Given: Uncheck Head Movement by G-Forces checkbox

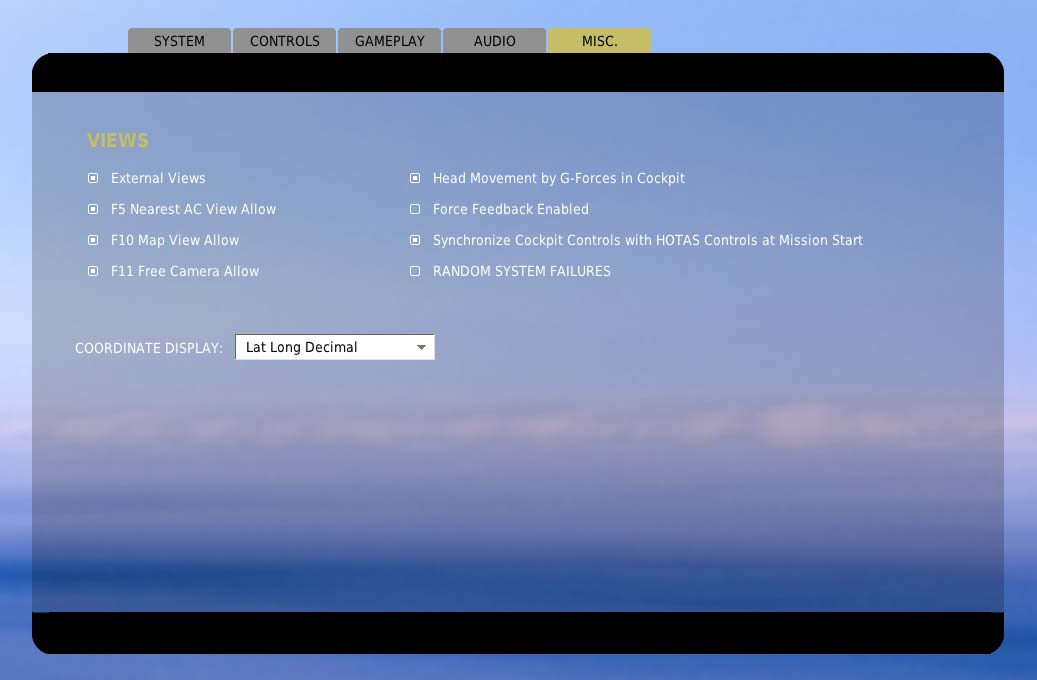Looking at the screenshot, I should tap(415, 178).
